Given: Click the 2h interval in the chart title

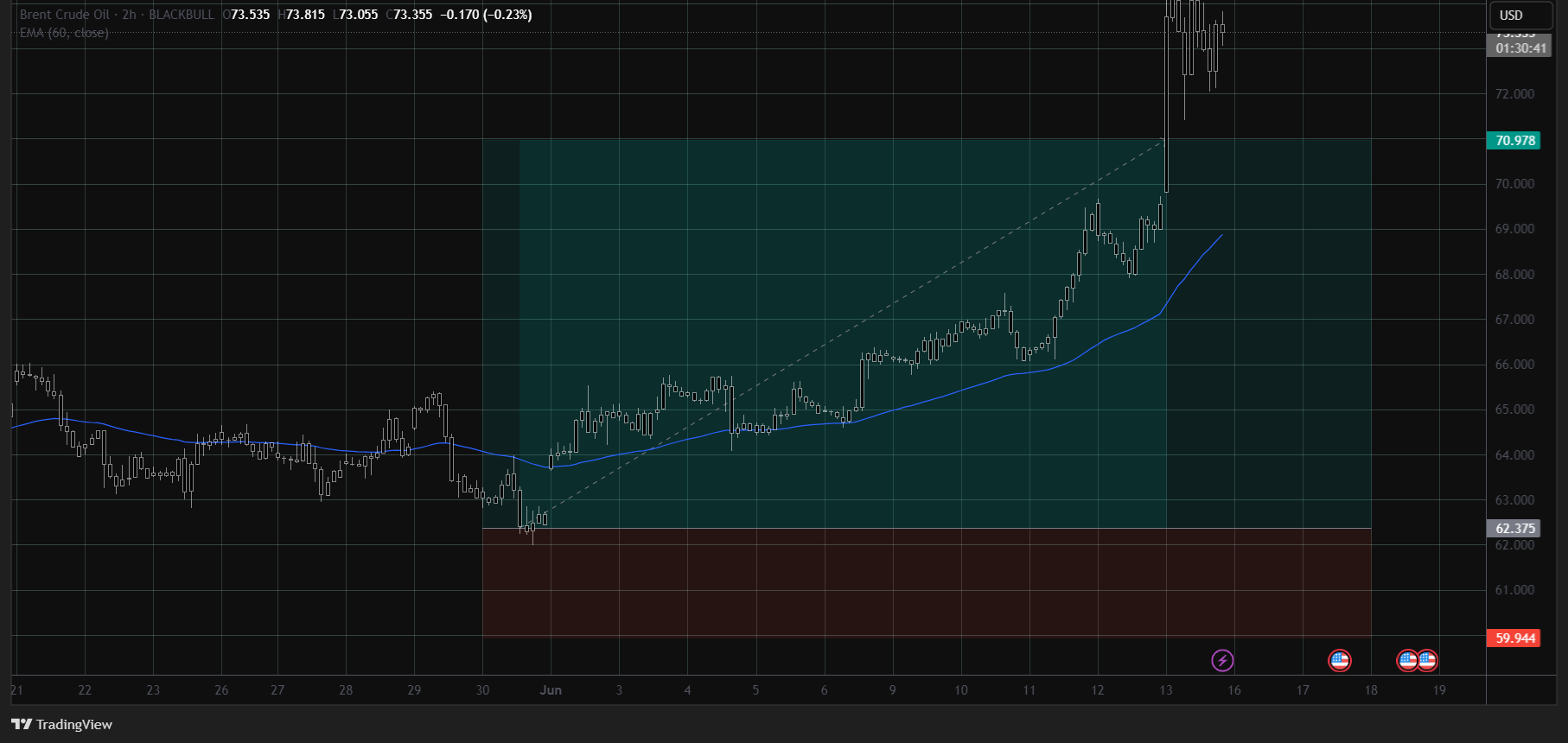Looking at the screenshot, I should click(129, 15).
